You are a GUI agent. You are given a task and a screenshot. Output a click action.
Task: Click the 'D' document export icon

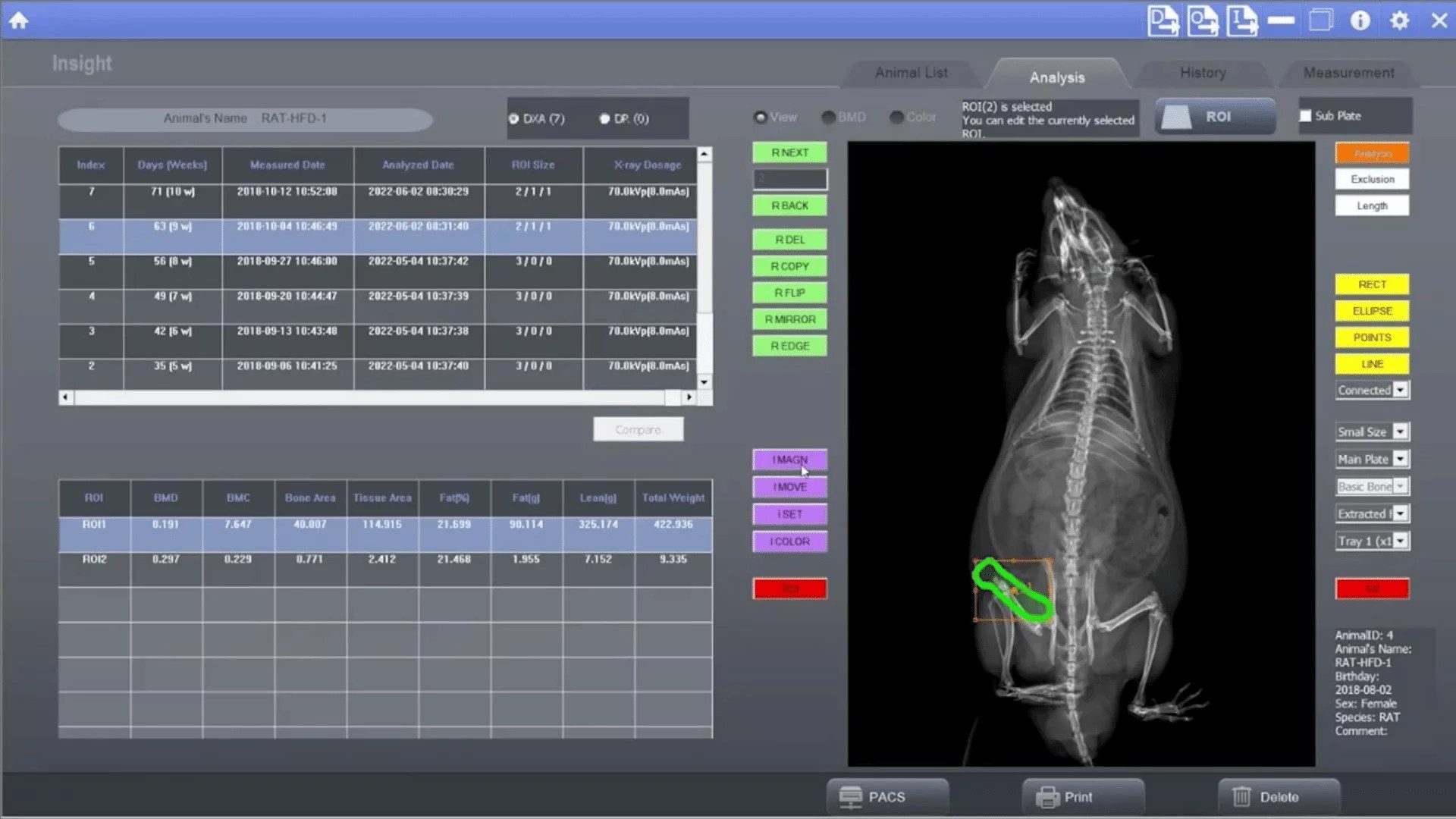point(1163,20)
